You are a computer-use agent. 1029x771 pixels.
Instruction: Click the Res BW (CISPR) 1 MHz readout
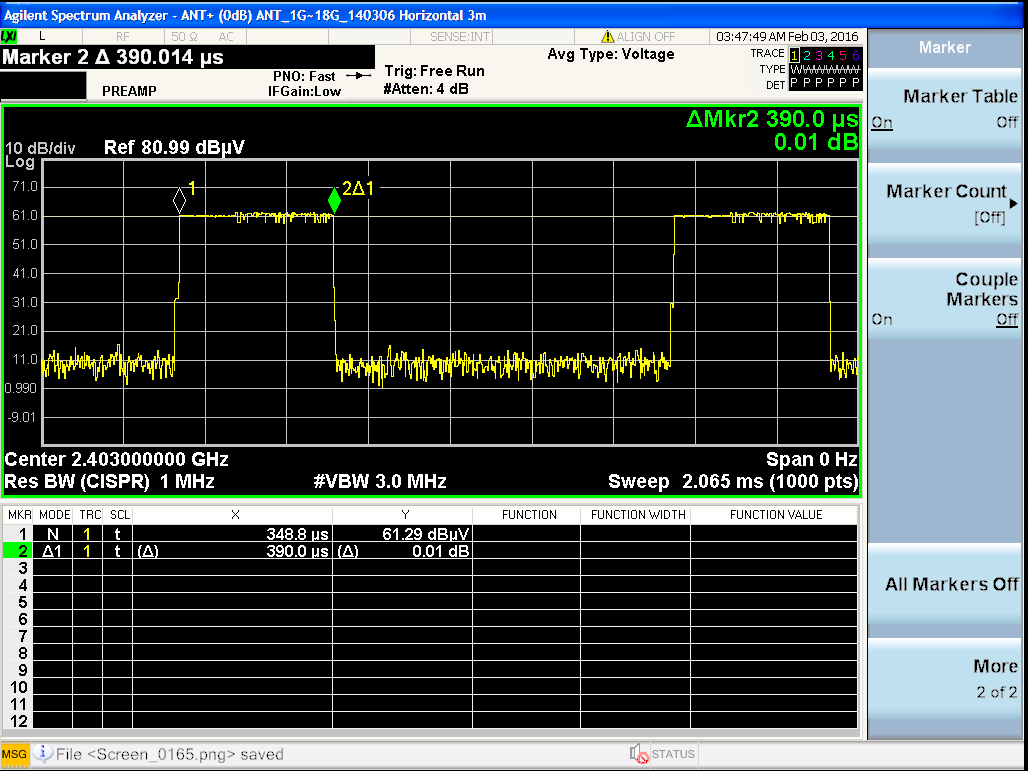[109, 482]
